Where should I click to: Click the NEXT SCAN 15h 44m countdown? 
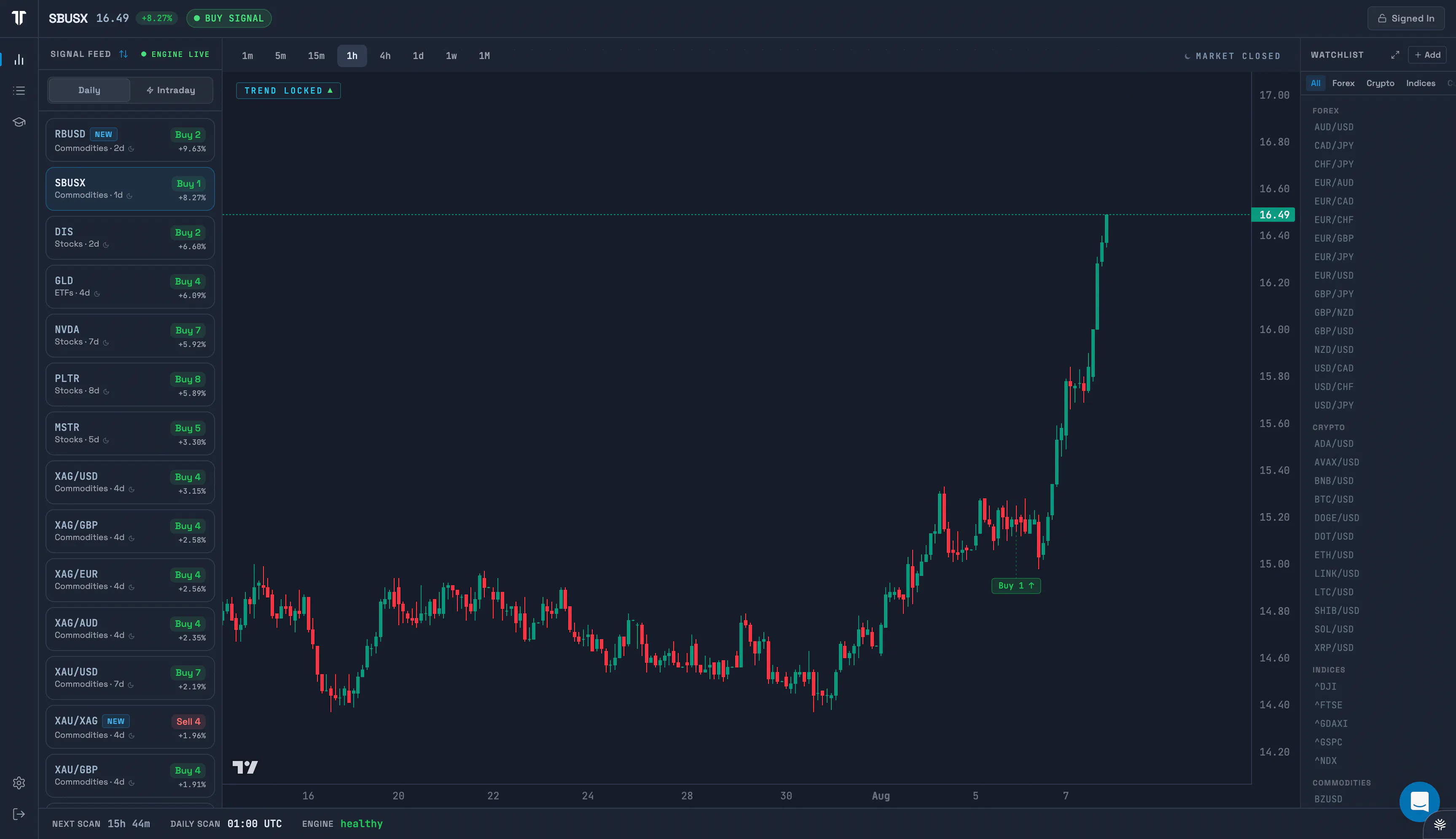pos(101,823)
